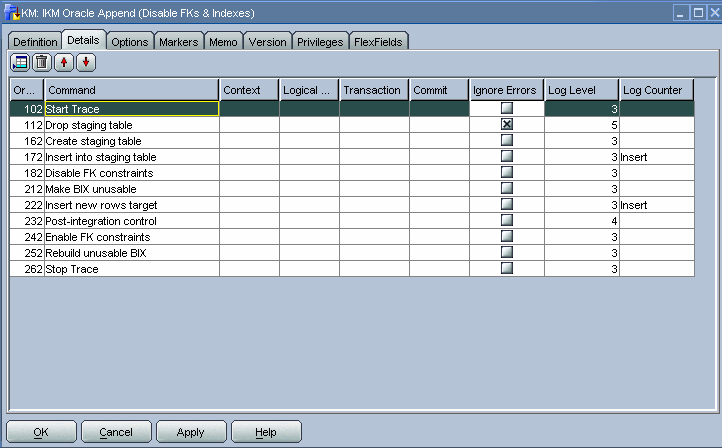Click the Help button
Viewport: 722px width, 448px height.
266,432
